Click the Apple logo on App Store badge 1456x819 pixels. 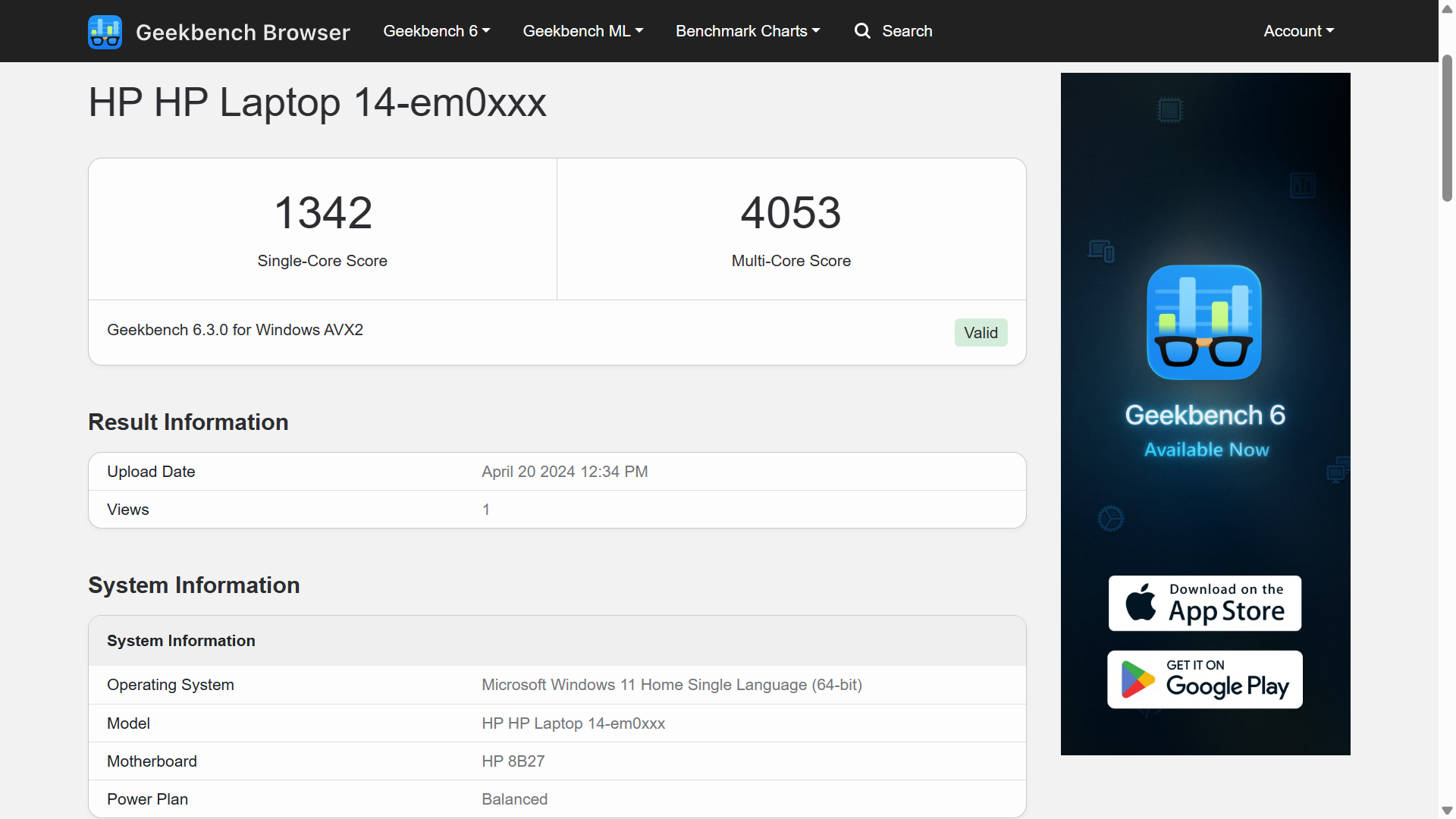(1141, 603)
